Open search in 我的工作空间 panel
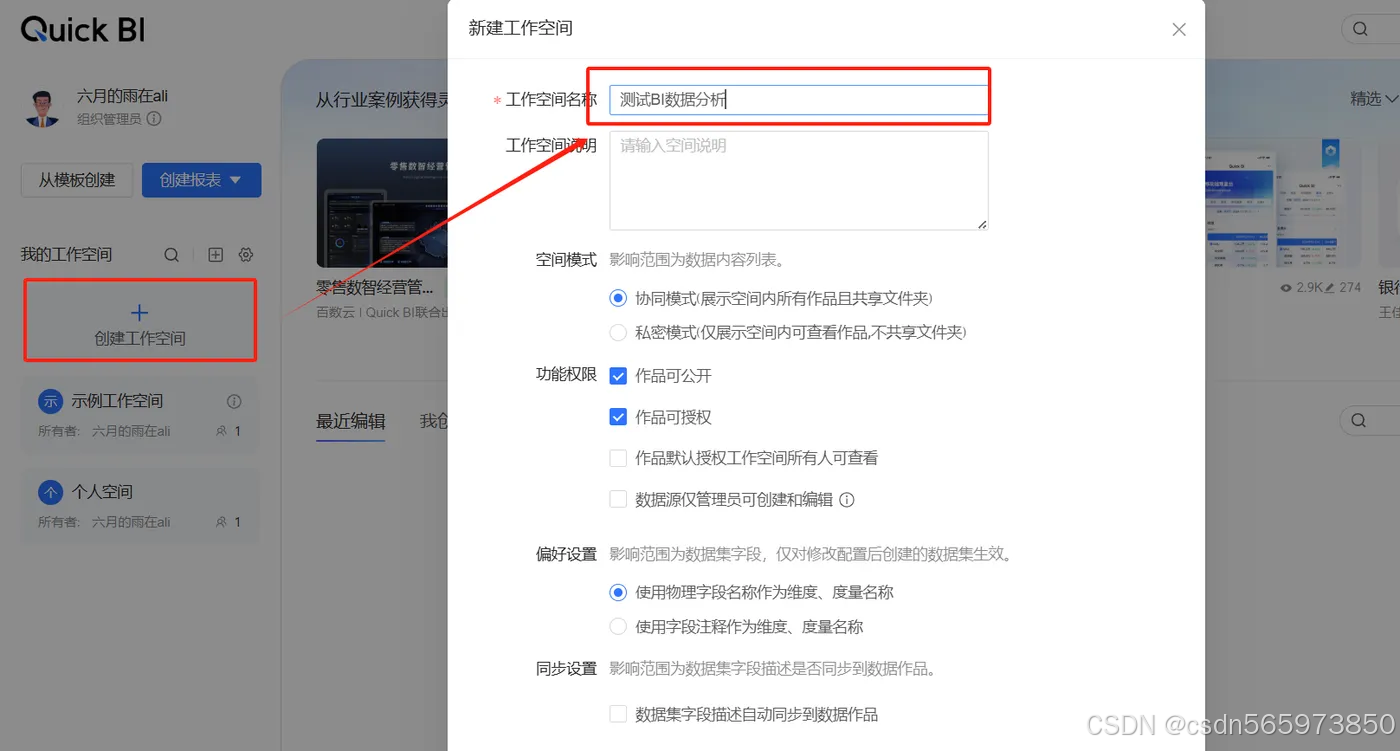 [171, 254]
